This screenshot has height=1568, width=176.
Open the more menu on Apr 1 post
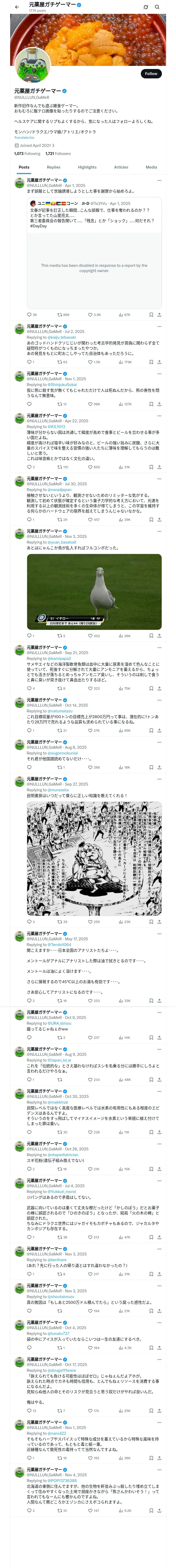click(x=159, y=180)
